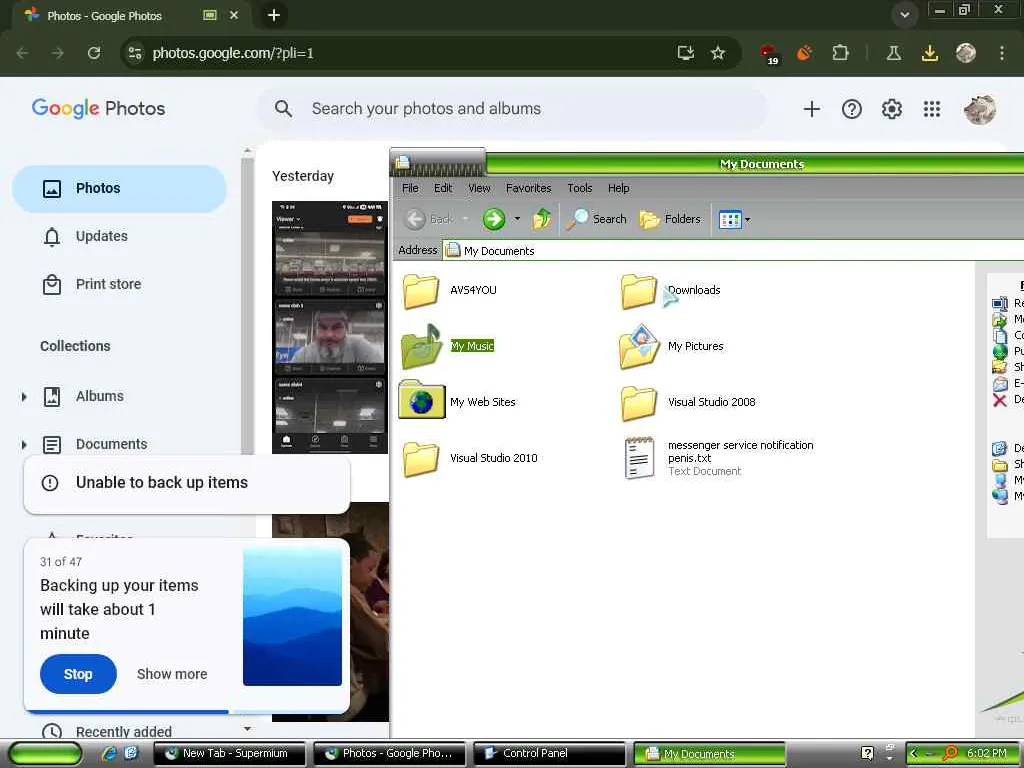Click the Search button in My Documents toolbar
Screen dimensions: 1024x768
click(596, 219)
